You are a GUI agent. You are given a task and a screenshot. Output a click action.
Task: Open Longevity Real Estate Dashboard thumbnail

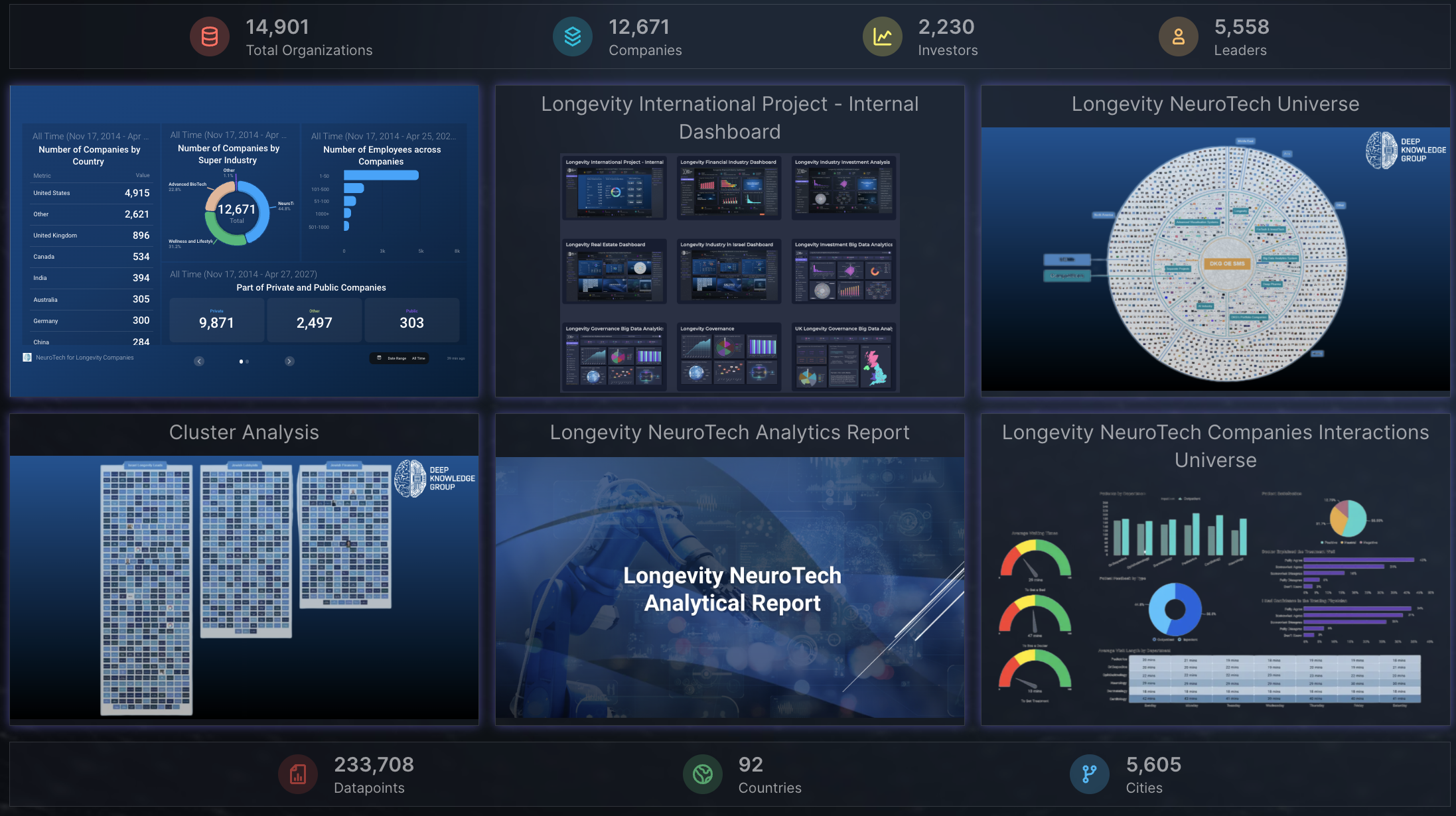point(614,271)
